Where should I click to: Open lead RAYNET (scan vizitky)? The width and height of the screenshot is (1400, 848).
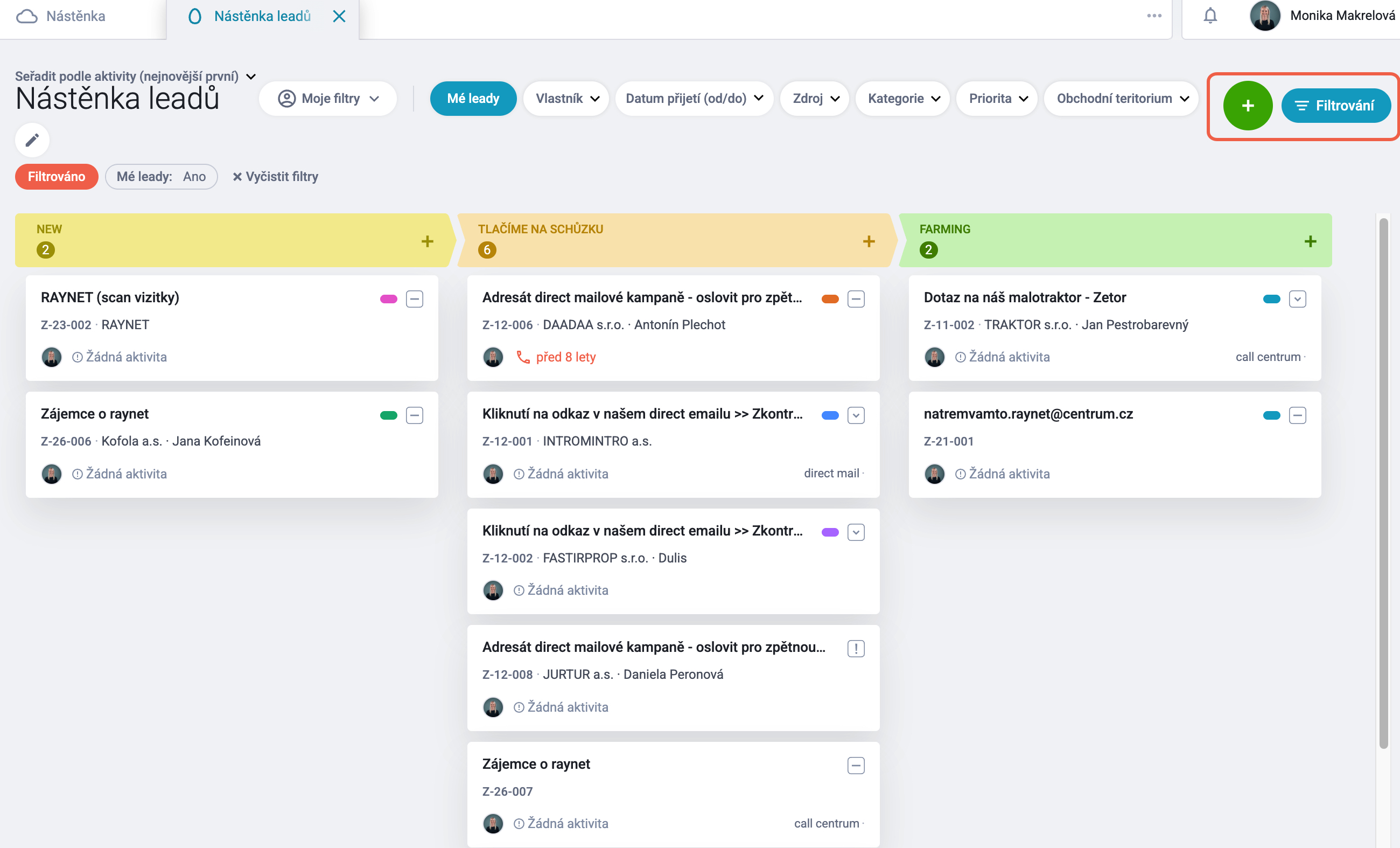click(x=110, y=297)
